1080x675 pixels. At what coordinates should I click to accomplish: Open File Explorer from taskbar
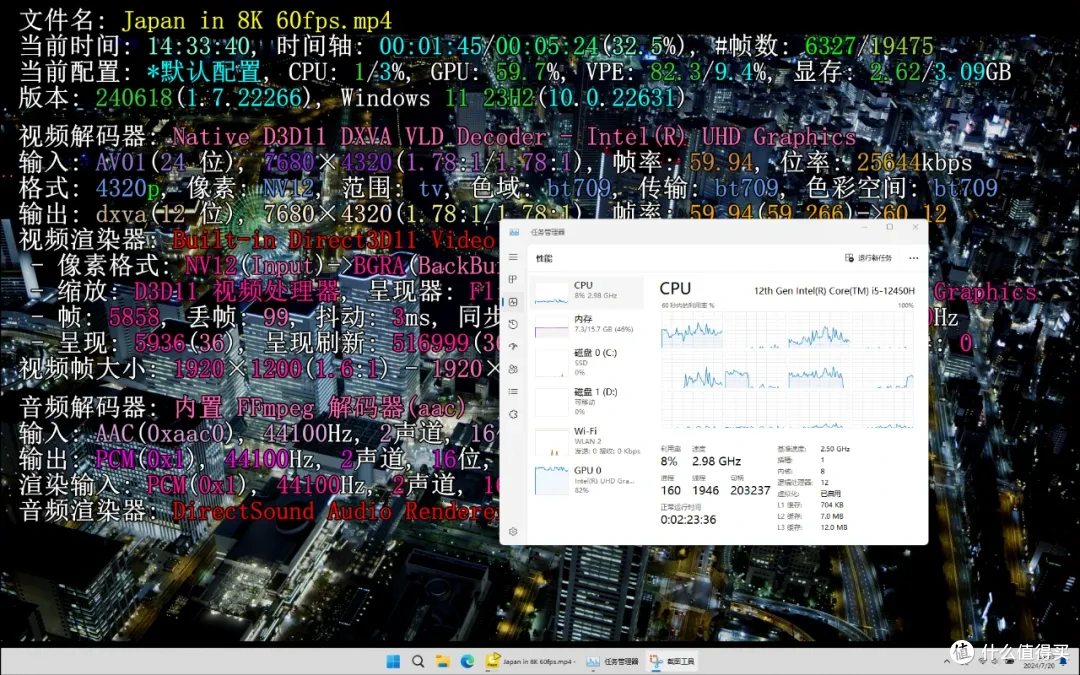tap(442, 661)
